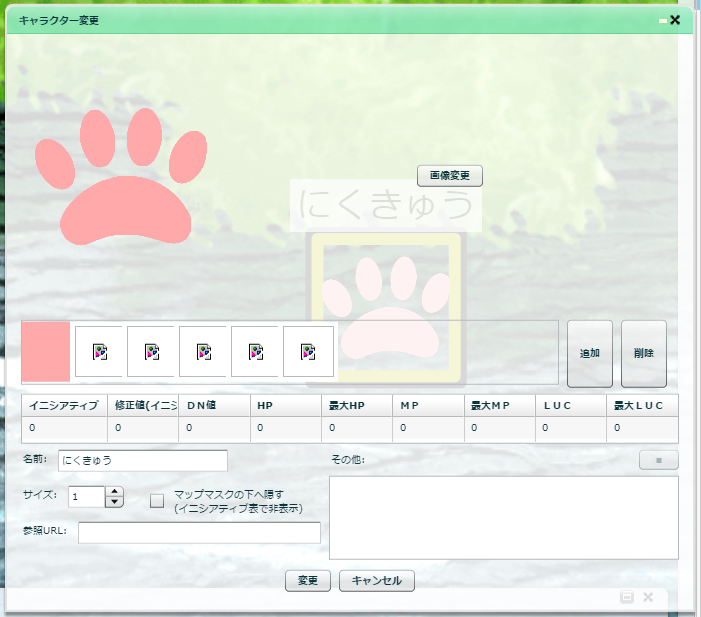The image size is (701, 617).
Task: Click the MP value cell
Action: coord(429,429)
